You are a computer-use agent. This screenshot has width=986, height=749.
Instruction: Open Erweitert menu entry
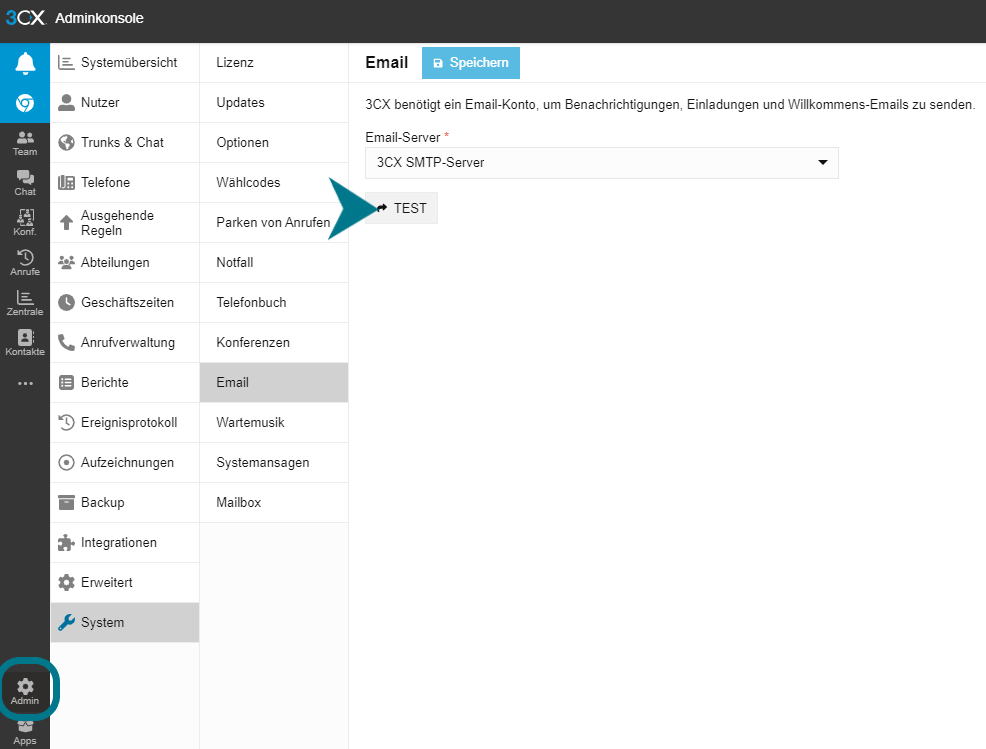click(x=125, y=582)
